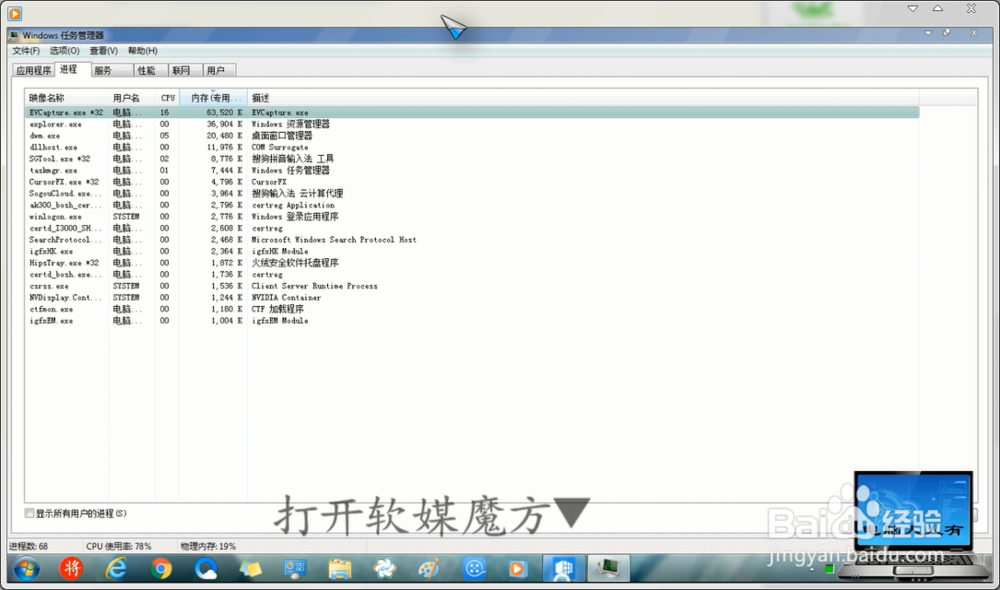Click the CPU 使用率: 78% status entry
Image resolution: width=1000 pixels, height=590 pixels.
(119, 546)
